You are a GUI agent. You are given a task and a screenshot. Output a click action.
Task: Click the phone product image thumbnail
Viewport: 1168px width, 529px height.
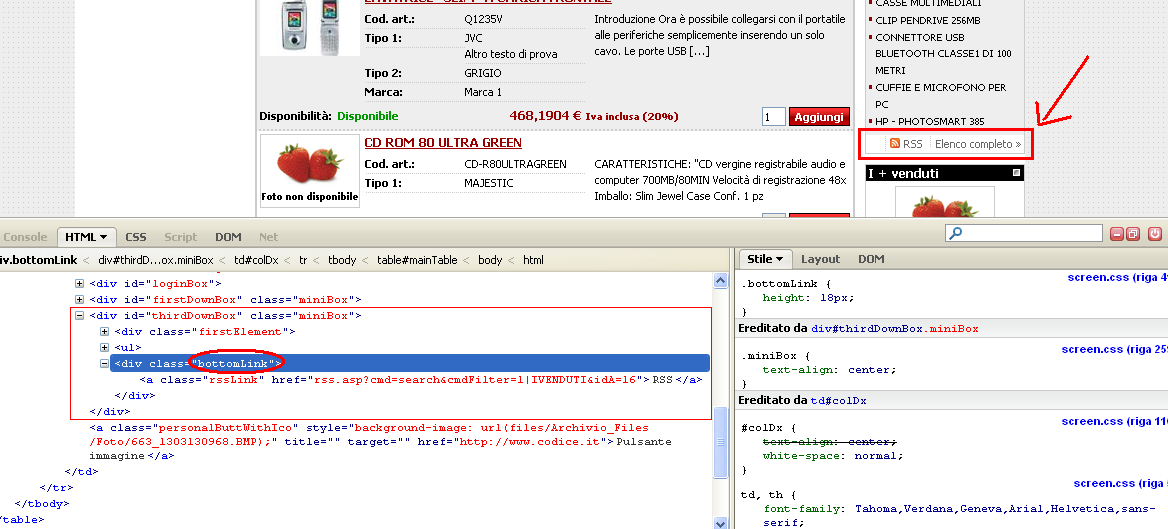(x=309, y=28)
